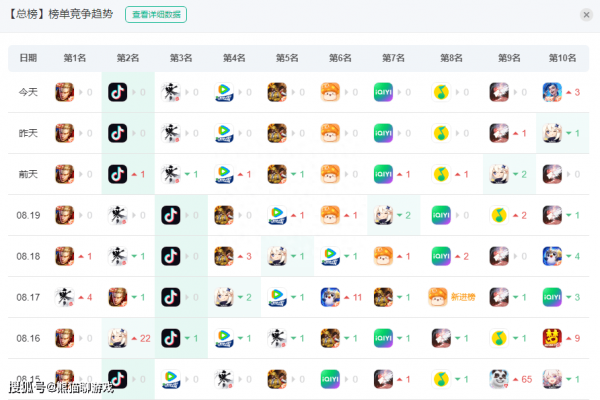This screenshot has height=400, width=600.
Task: Open the orange mushroom app icon in 今天 row
Action: tap(330, 92)
